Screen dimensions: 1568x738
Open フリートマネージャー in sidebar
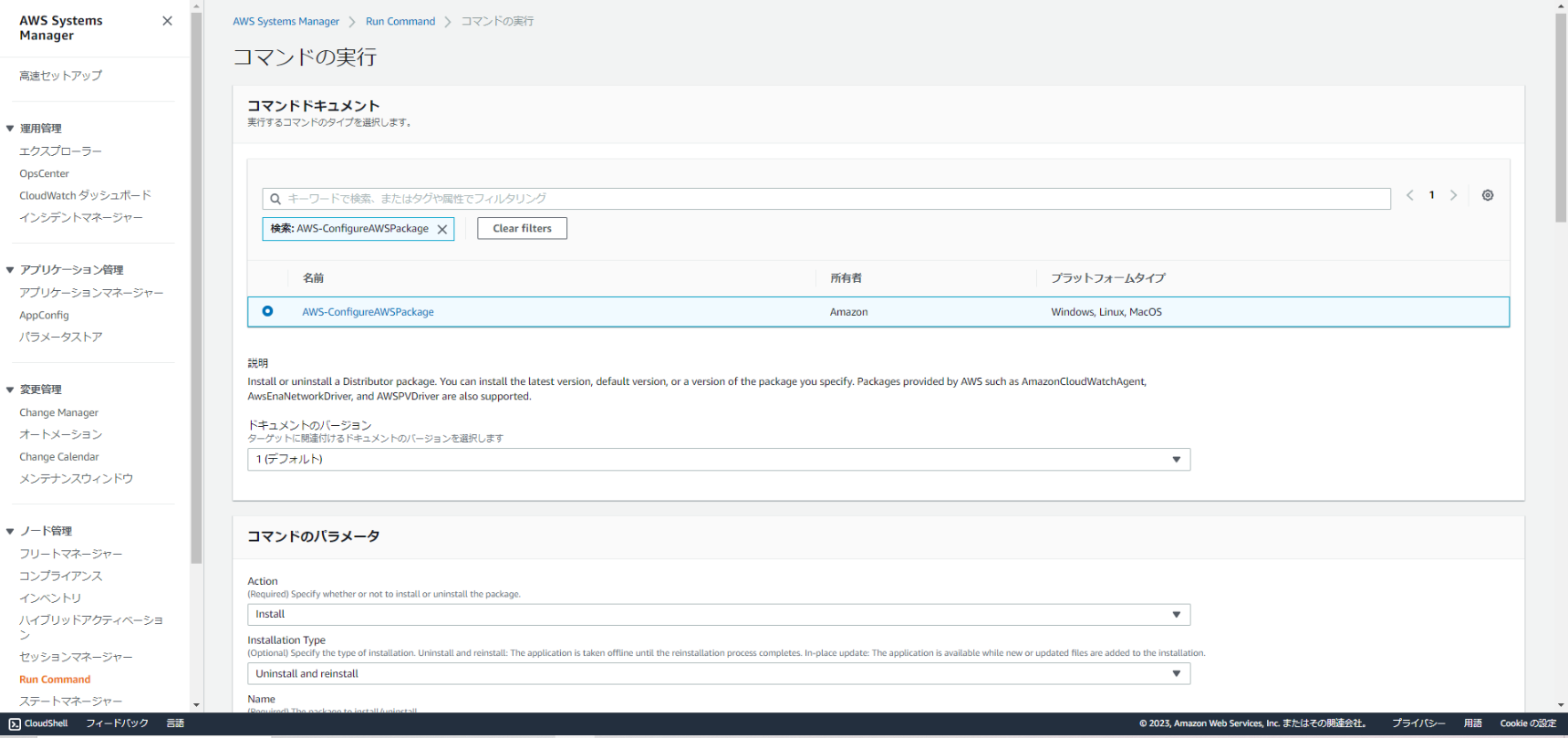click(x=70, y=554)
